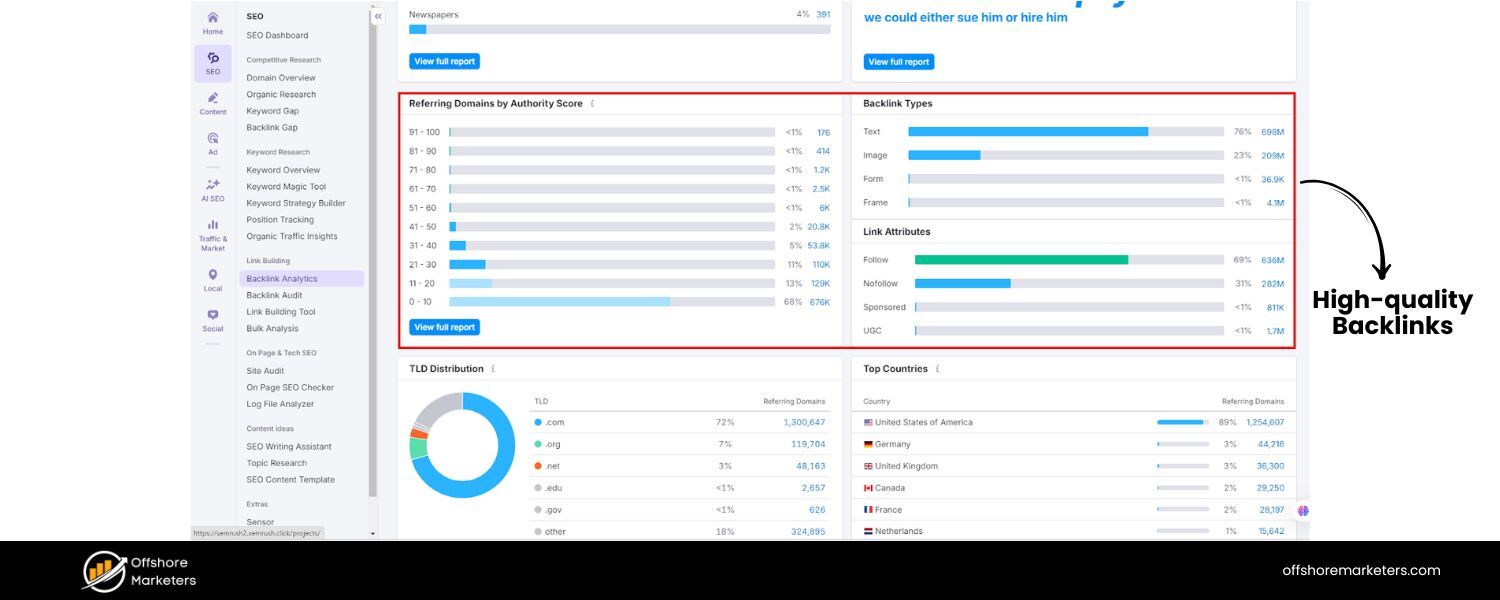1500x600 pixels.
Task: Select the Social icon in the sidebar
Action: [x=212, y=320]
